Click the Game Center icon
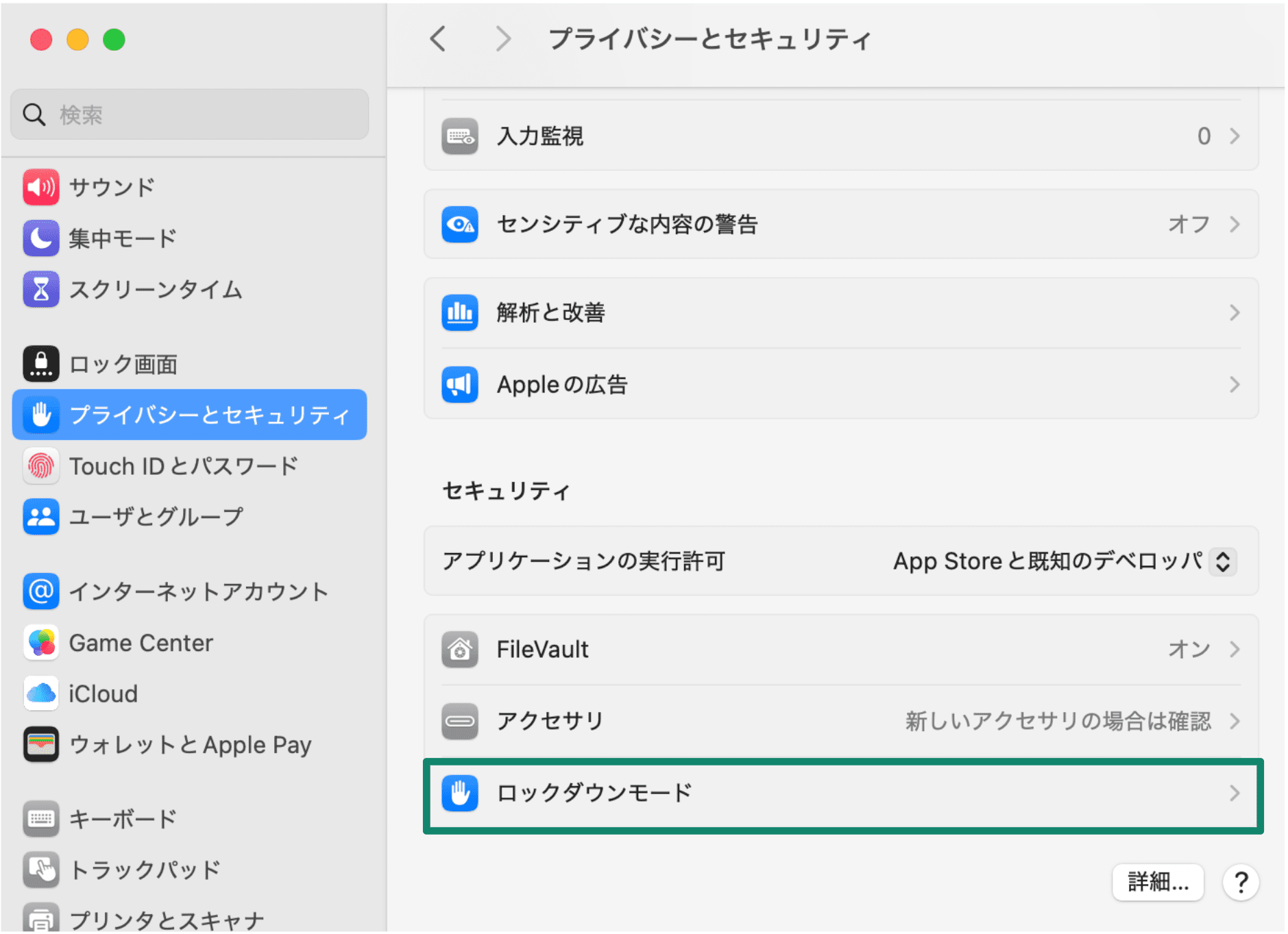 (x=40, y=643)
